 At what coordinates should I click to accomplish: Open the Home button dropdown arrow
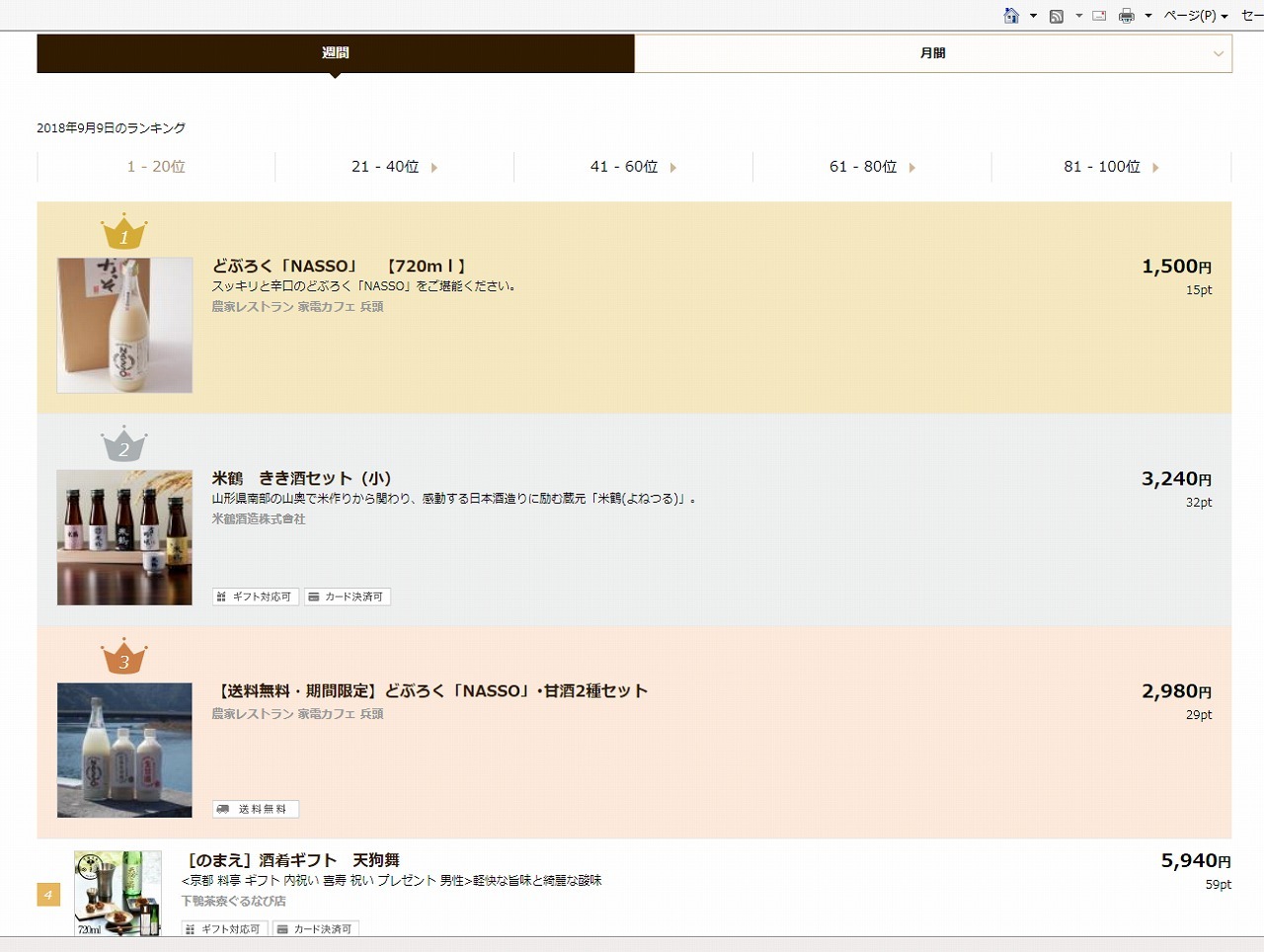tap(1033, 16)
